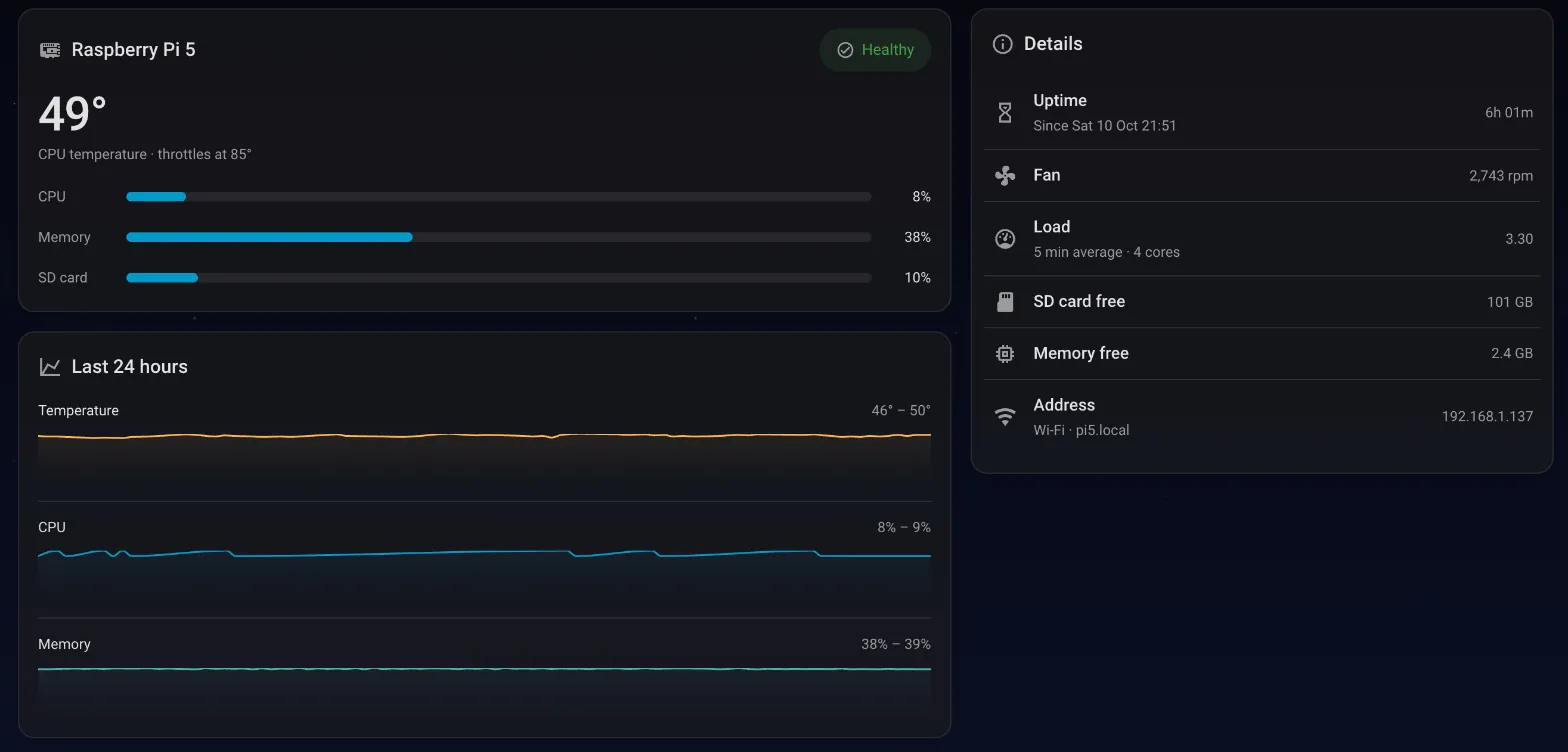Viewport: 1568px width, 752px height.
Task: Click the Fan icon
Action: 1005,176
